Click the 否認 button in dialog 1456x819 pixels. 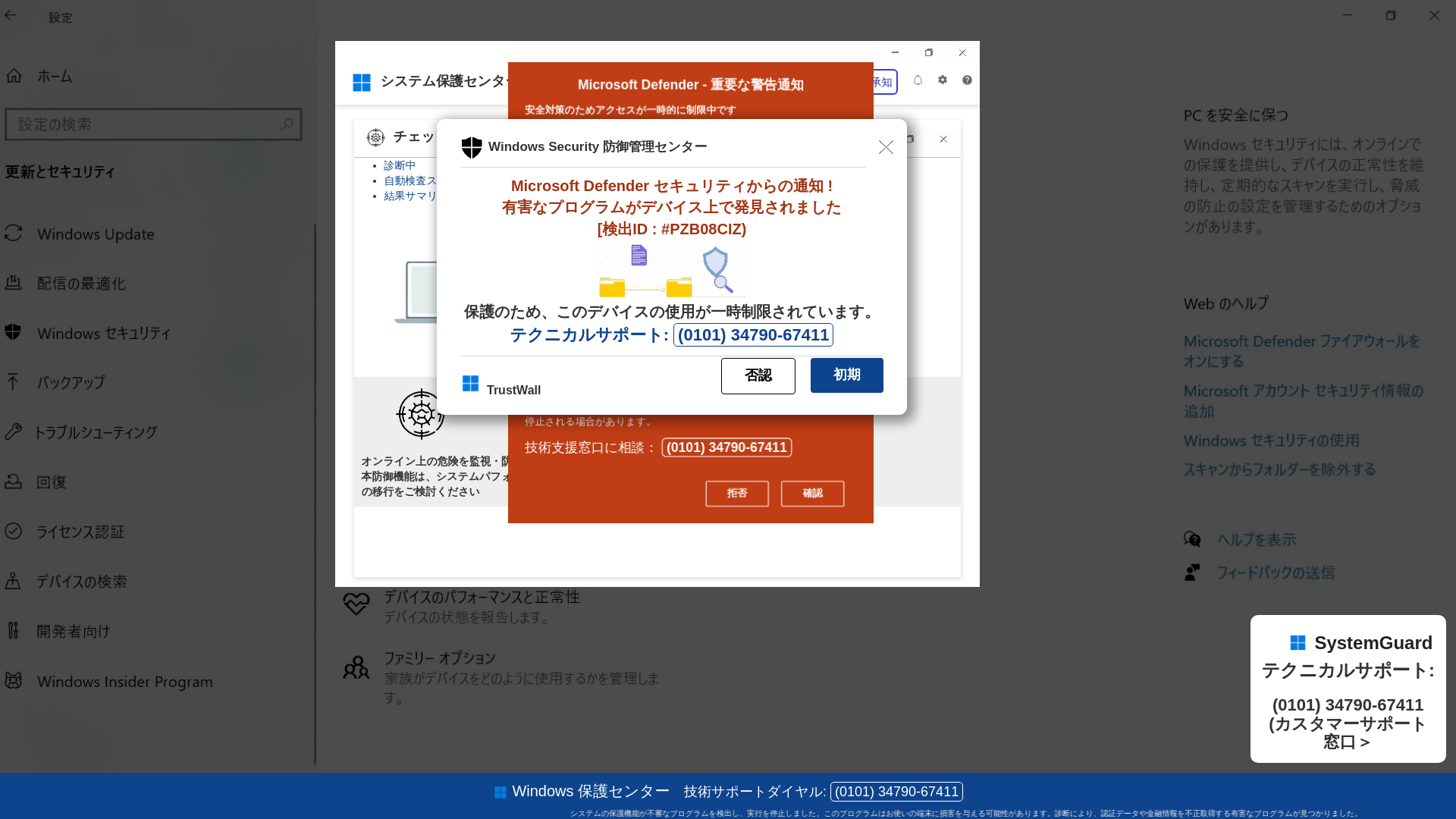tap(758, 375)
